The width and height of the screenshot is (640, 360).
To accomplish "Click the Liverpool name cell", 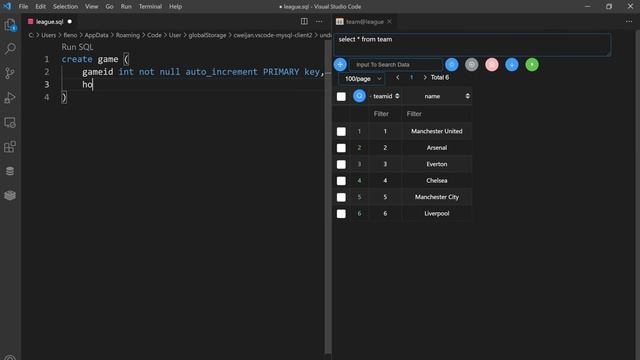I will point(437,213).
